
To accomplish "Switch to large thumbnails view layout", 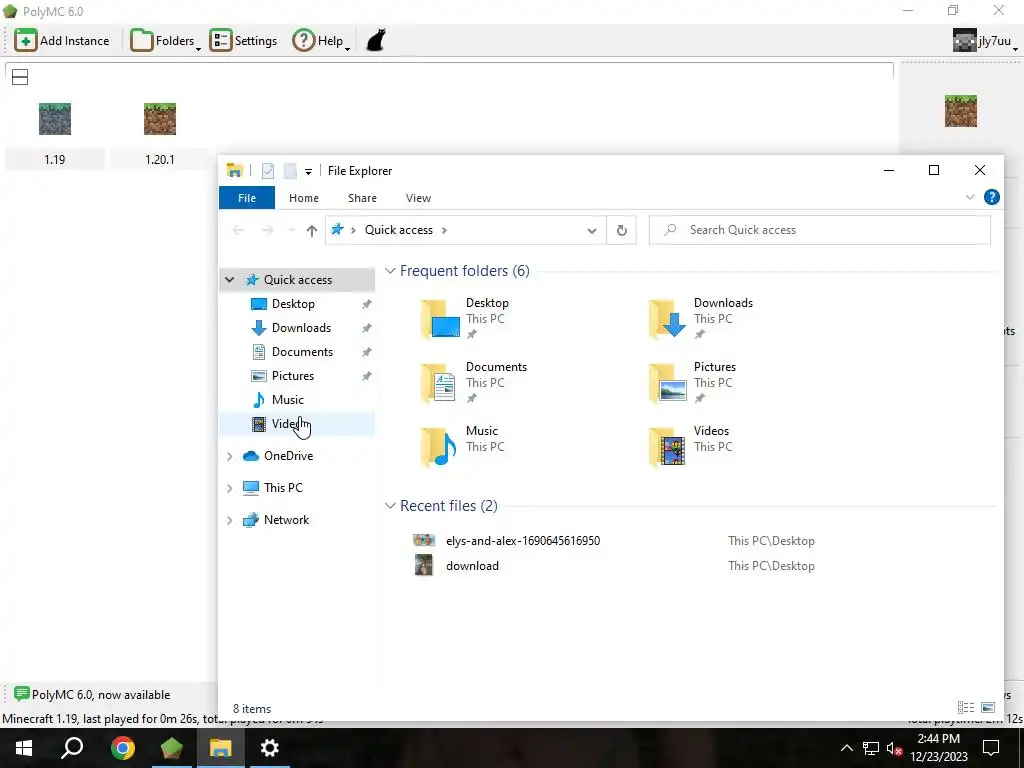I will point(987,707).
